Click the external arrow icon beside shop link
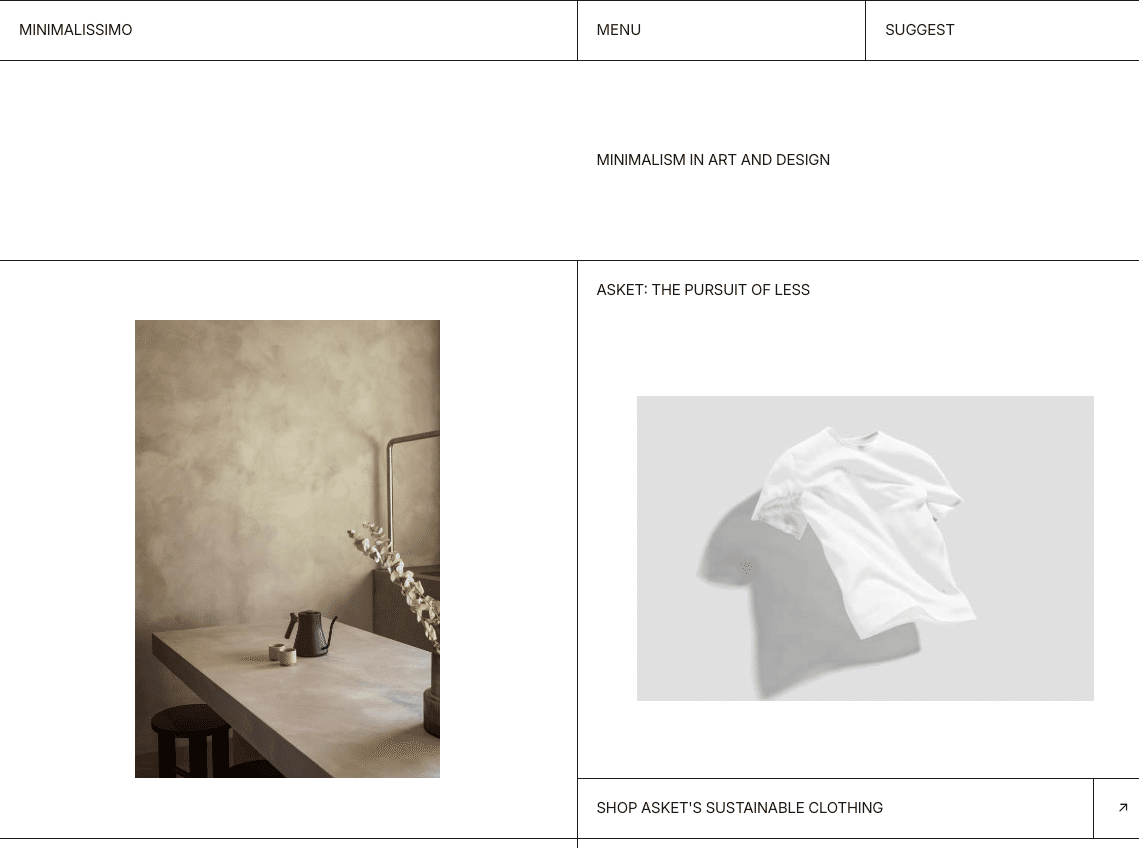1139x848 pixels. coord(1122,807)
